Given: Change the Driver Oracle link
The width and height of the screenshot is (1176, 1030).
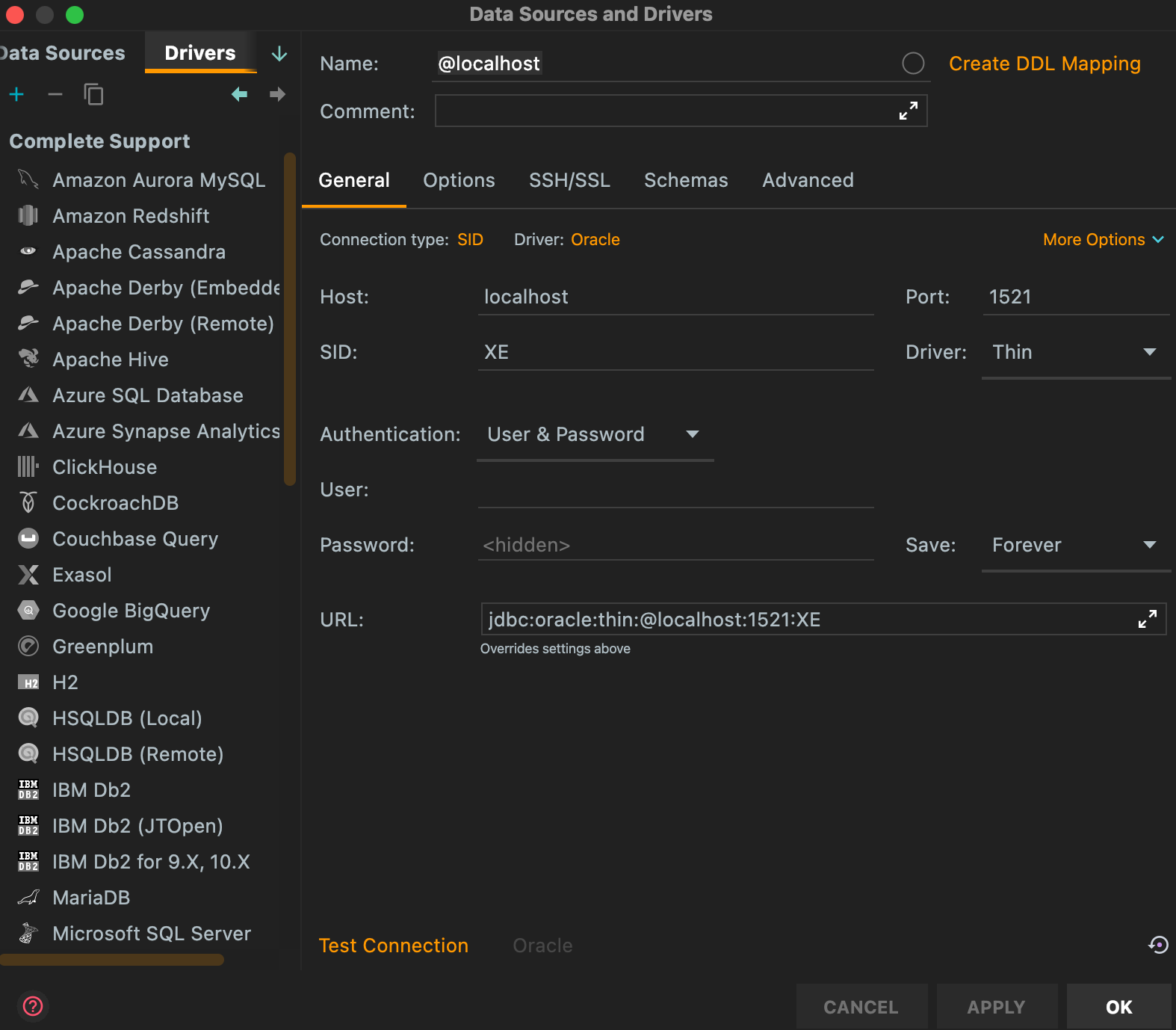Looking at the screenshot, I should click(x=595, y=239).
